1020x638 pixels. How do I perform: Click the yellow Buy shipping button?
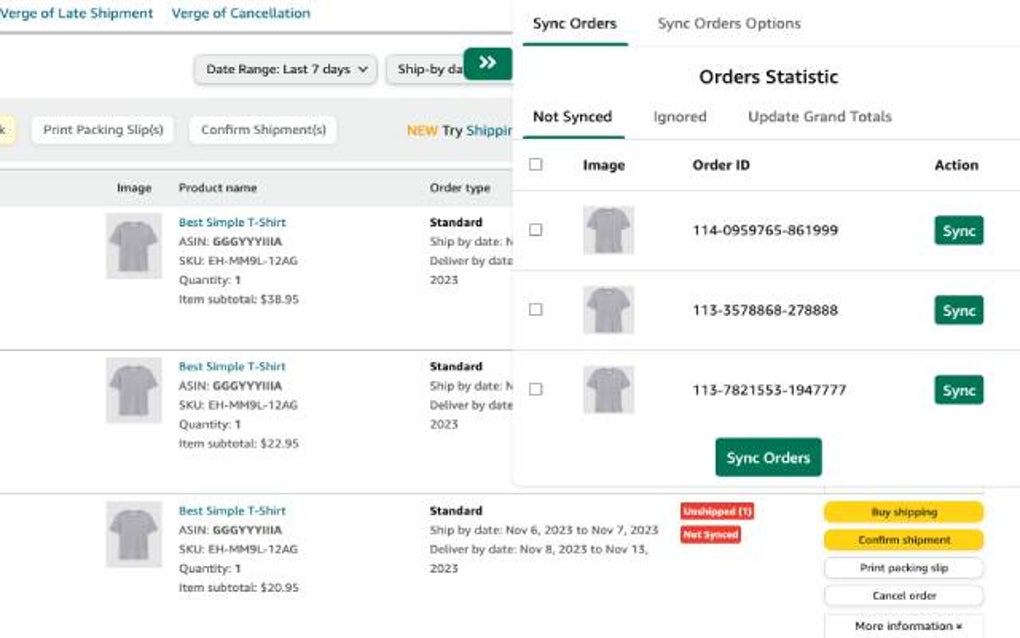(902, 512)
